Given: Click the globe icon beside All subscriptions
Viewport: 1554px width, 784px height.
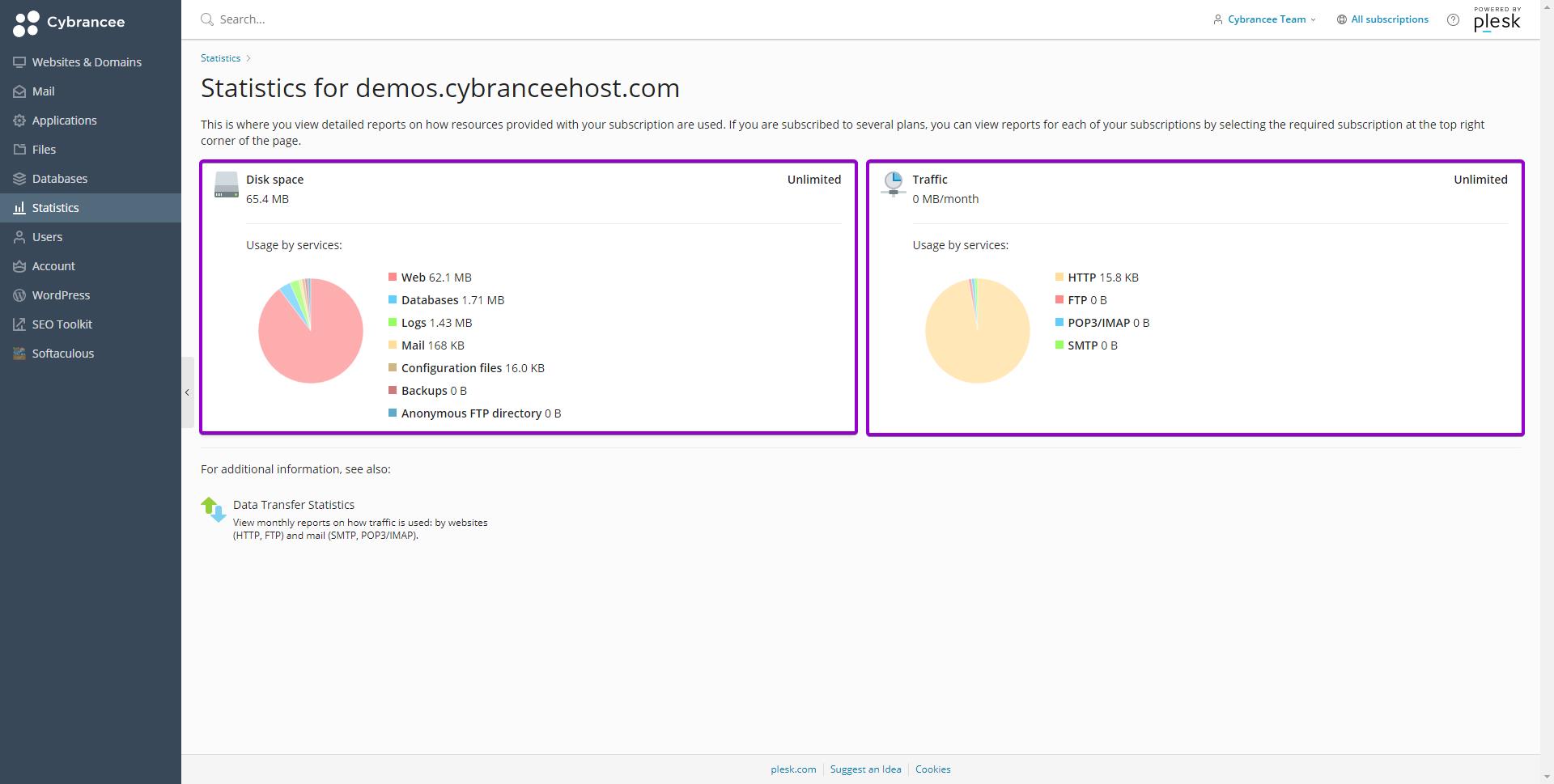Looking at the screenshot, I should coord(1341,19).
